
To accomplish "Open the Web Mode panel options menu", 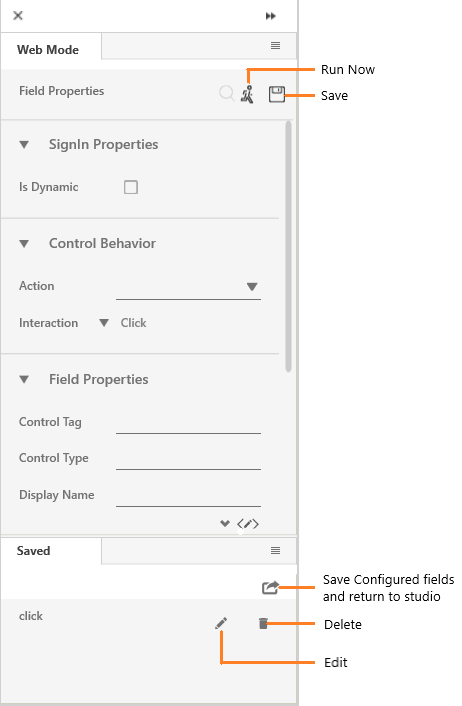I will pos(276,45).
